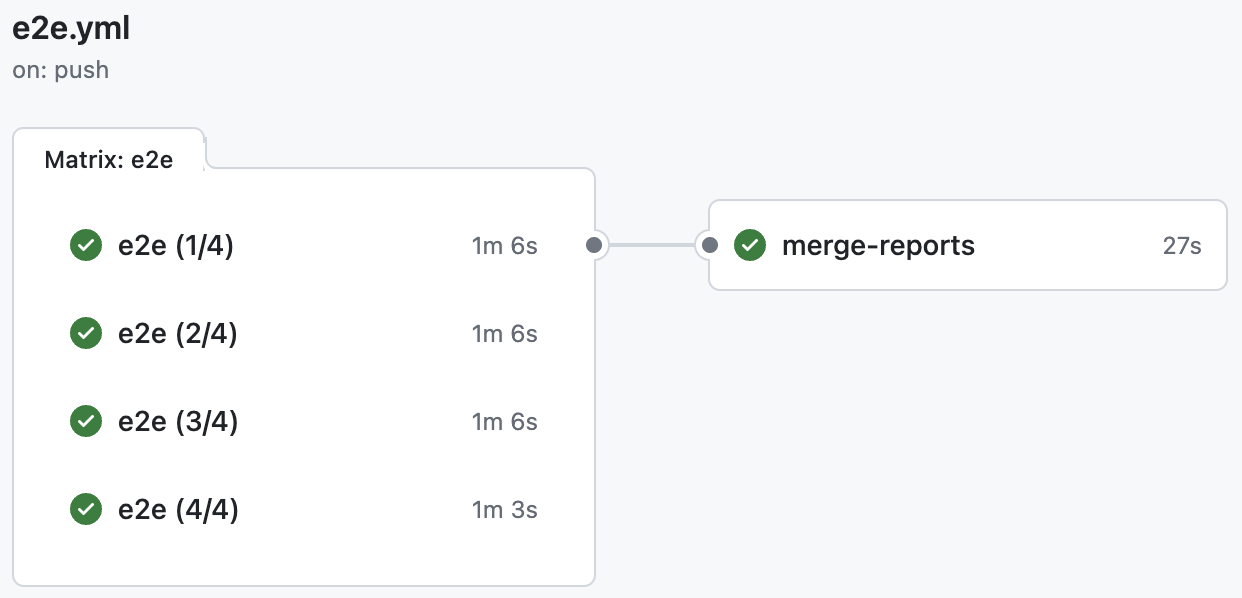
Task: Select the green check next to e2e (3/4)
Action: click(x=86, y=422)
